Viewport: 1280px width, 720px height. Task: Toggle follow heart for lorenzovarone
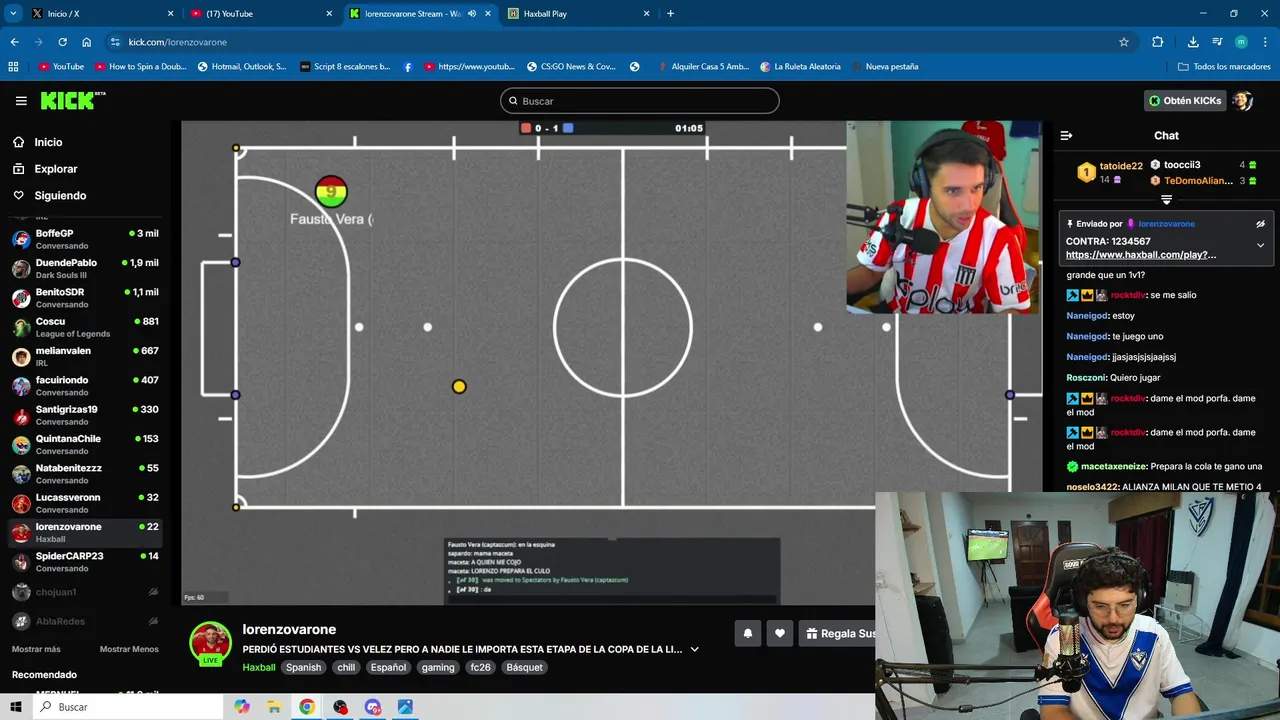(x=780, y=633)
